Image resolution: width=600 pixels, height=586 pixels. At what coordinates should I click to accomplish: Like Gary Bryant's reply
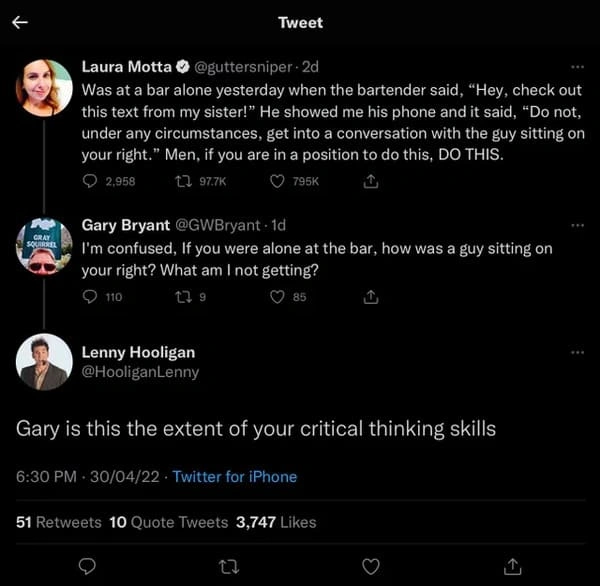pyautogui.click(x=278, y=296)
